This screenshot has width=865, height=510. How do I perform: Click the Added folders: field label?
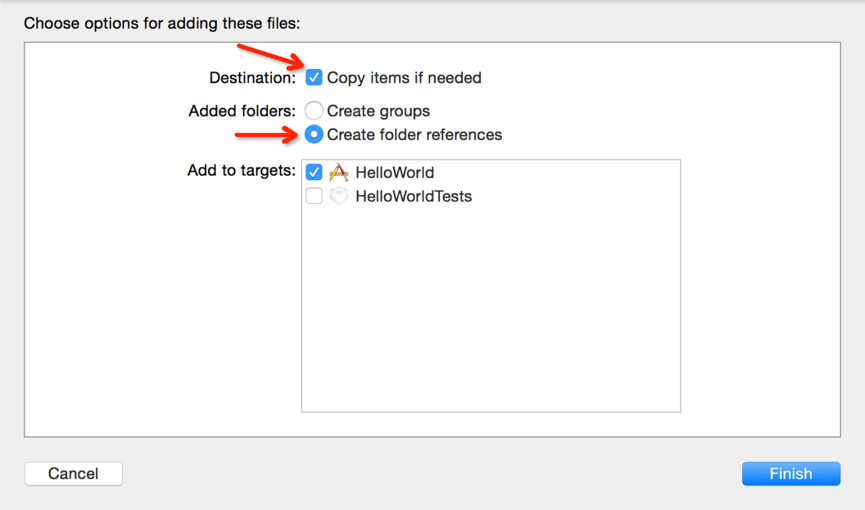point(242,111)
